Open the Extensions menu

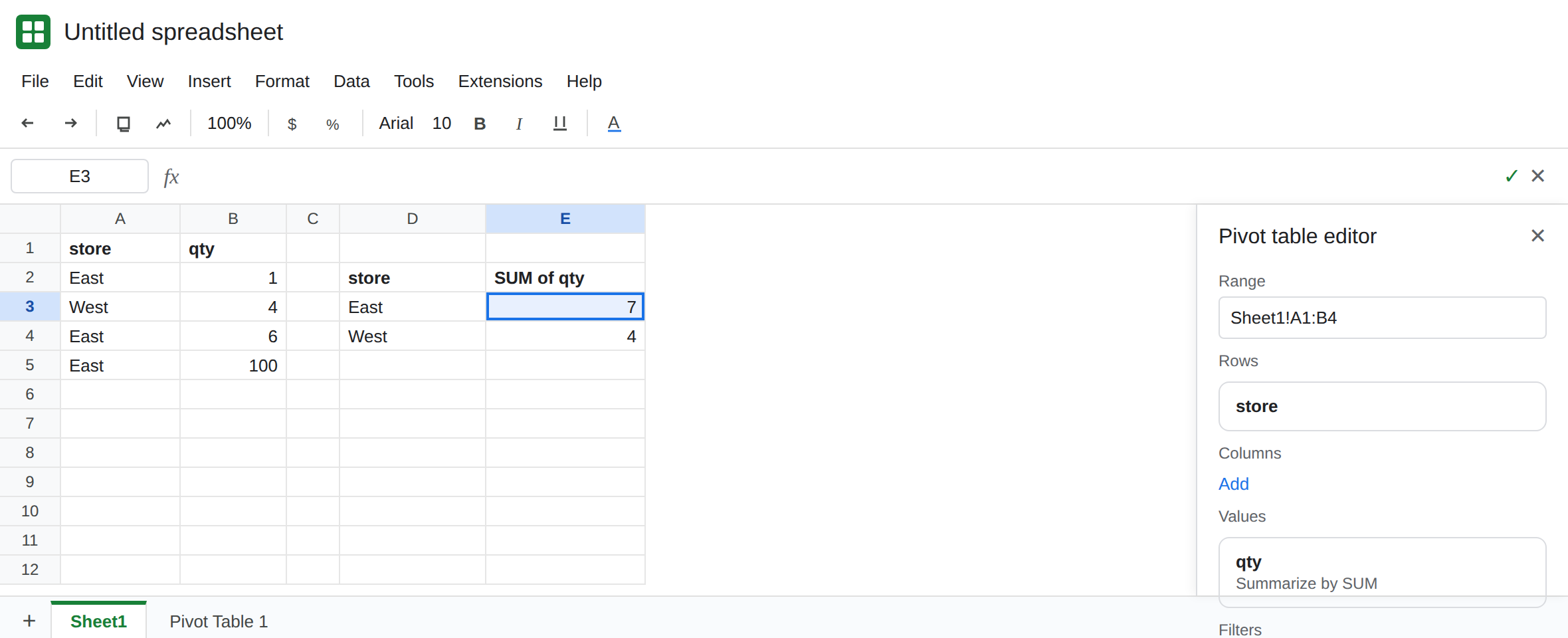point(500,81)
